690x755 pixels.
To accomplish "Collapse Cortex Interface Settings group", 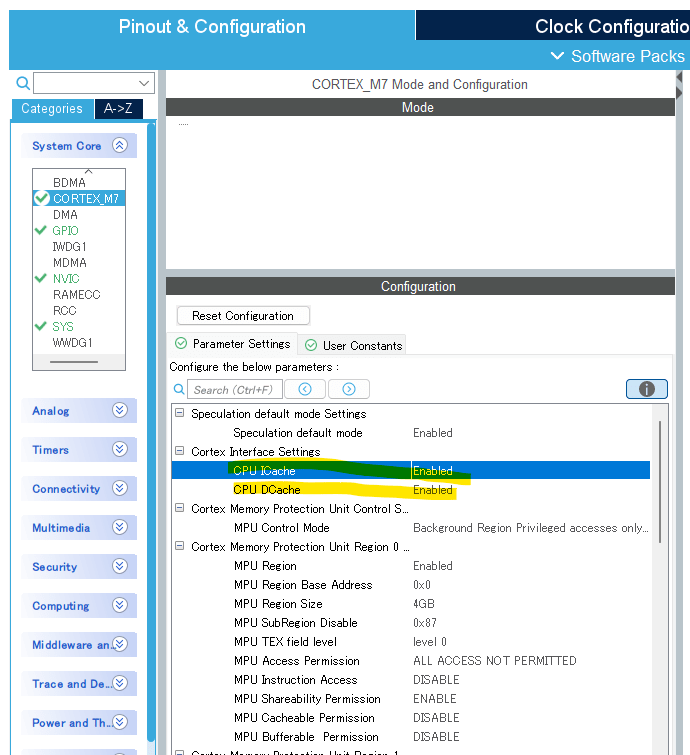I will tap(180, 451).
